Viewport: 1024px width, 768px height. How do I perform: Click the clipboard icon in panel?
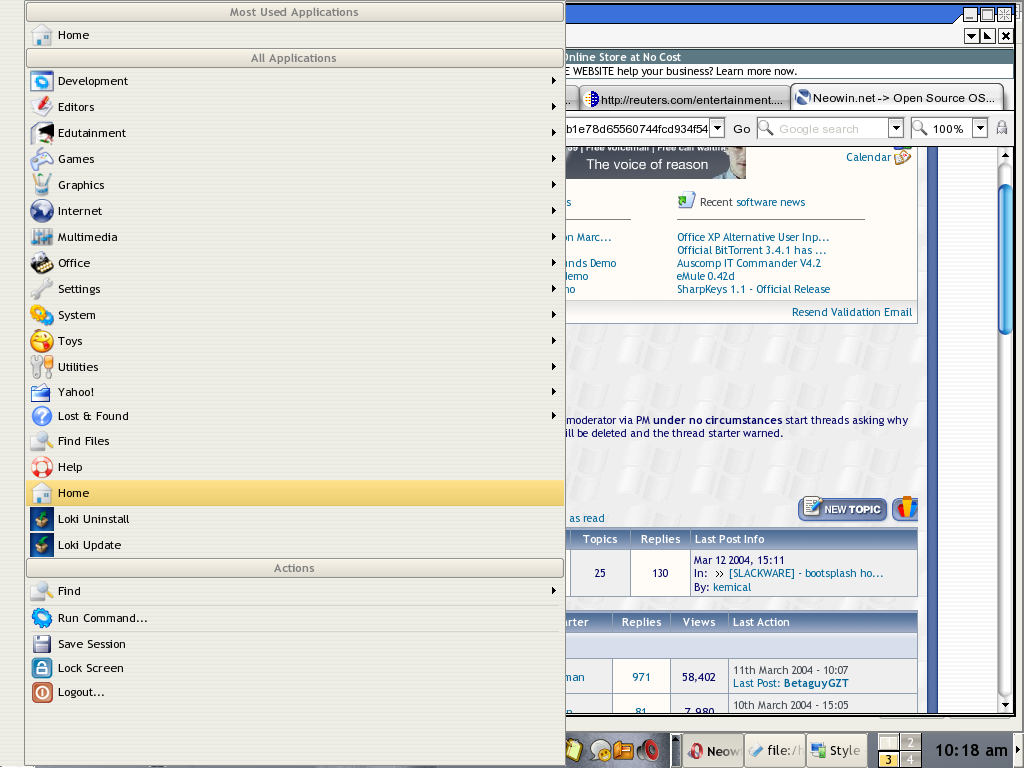[x=574, y=750]
